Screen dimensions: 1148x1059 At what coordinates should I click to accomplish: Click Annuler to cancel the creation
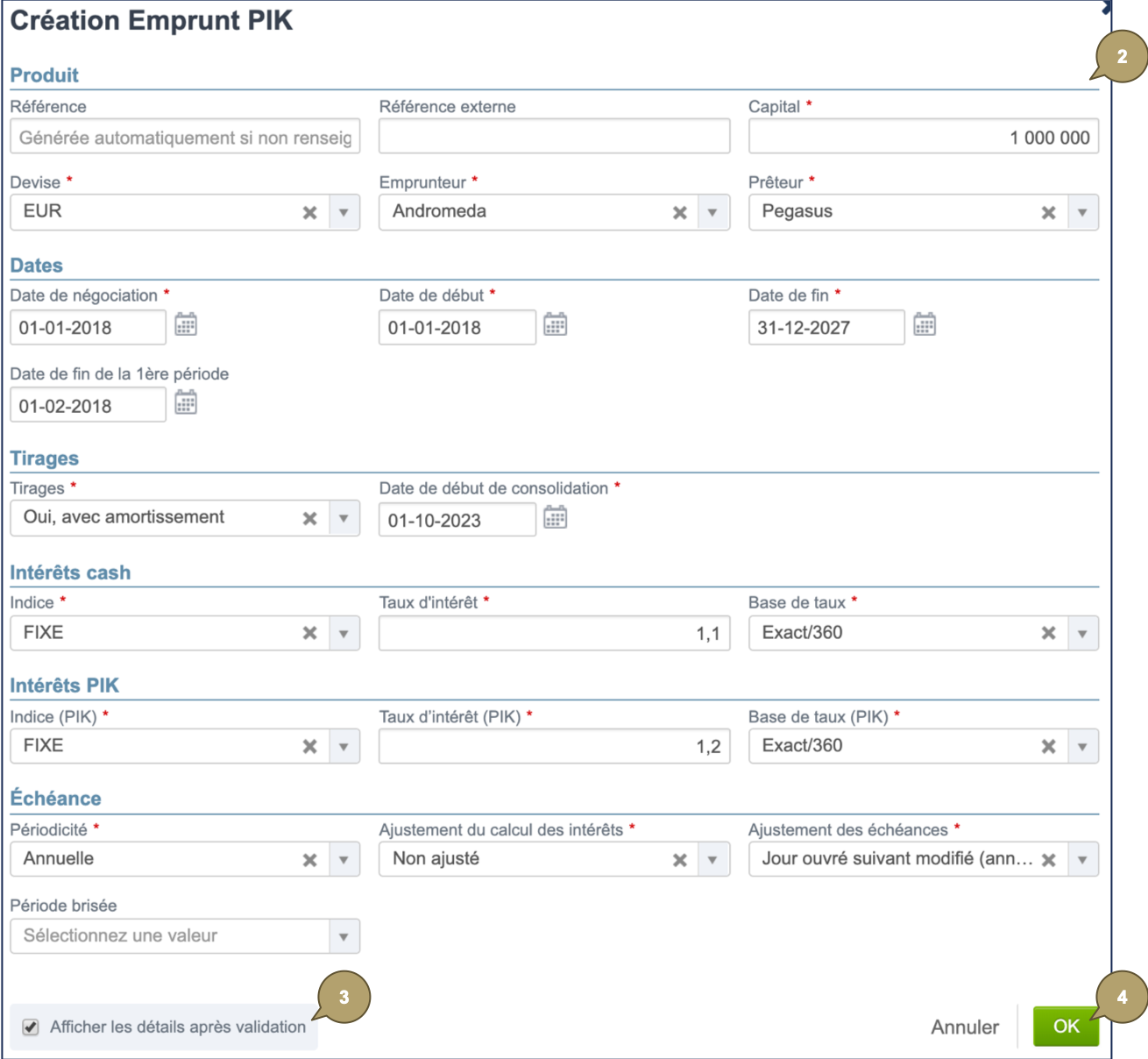pos(964,1027)
